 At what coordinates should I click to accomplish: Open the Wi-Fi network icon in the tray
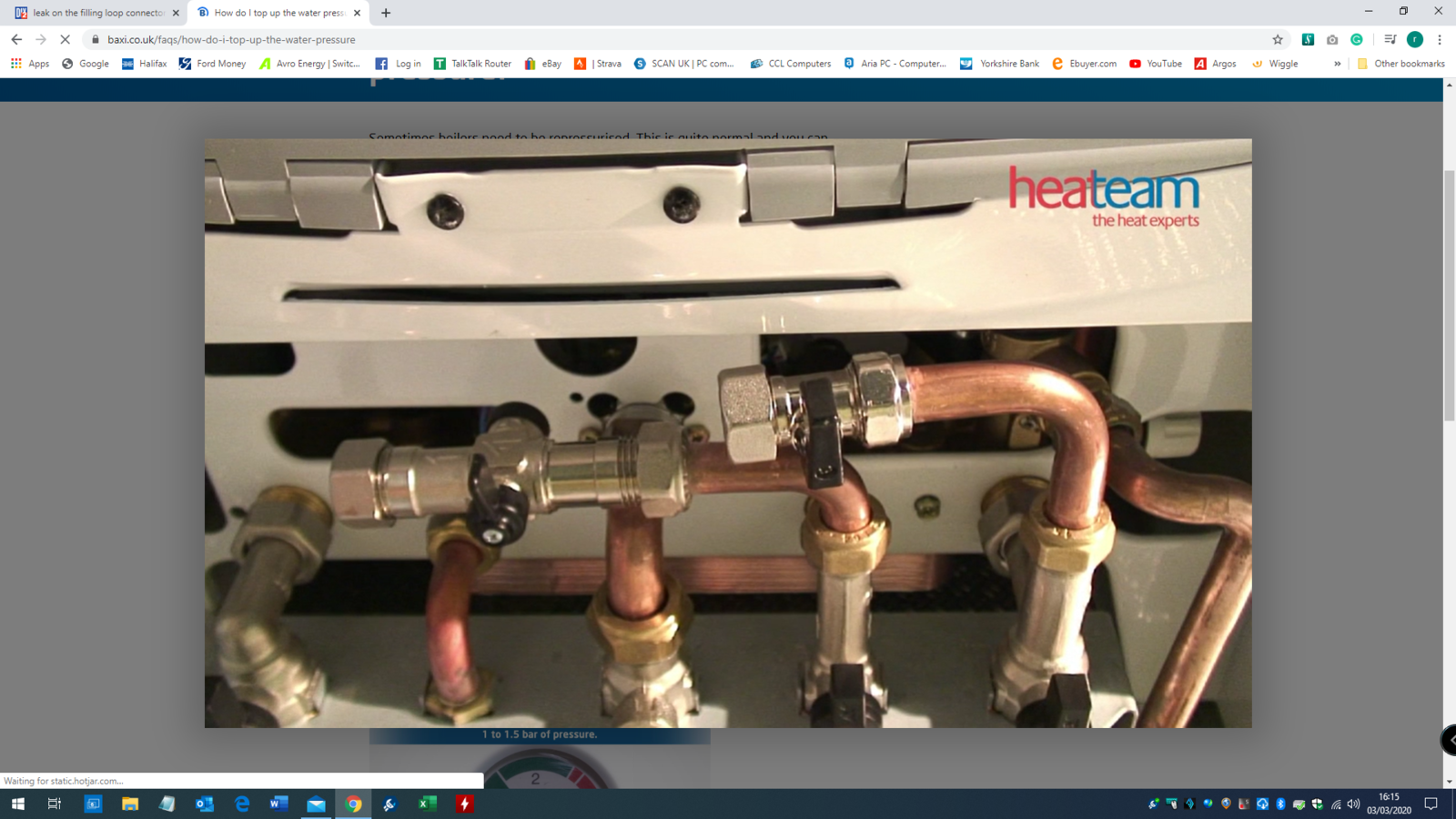(x=1336, y=804)
